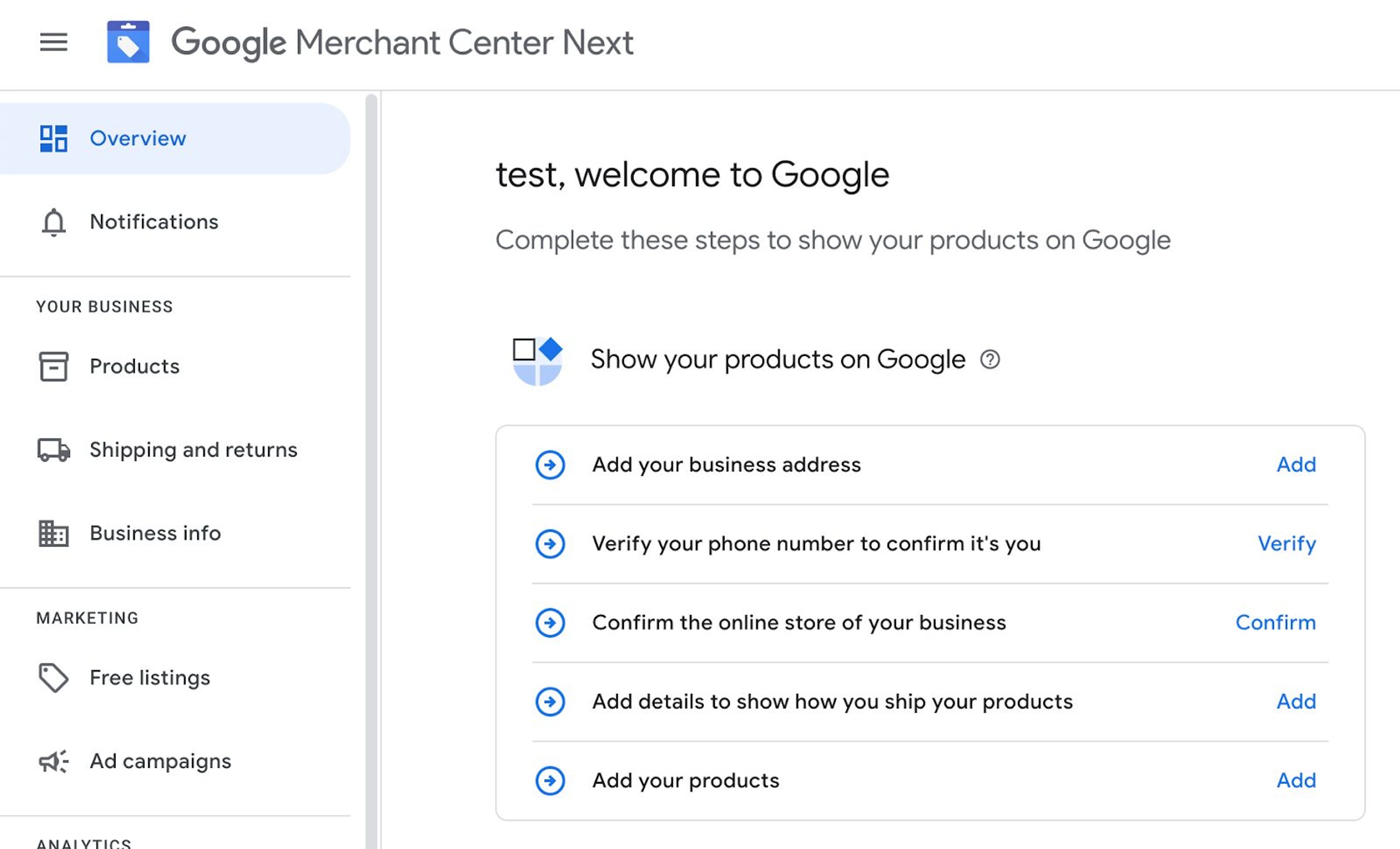Viewport: 1400px width, 849px height.
Task: Select Overview in the sidebar
Action: point(137,138)
